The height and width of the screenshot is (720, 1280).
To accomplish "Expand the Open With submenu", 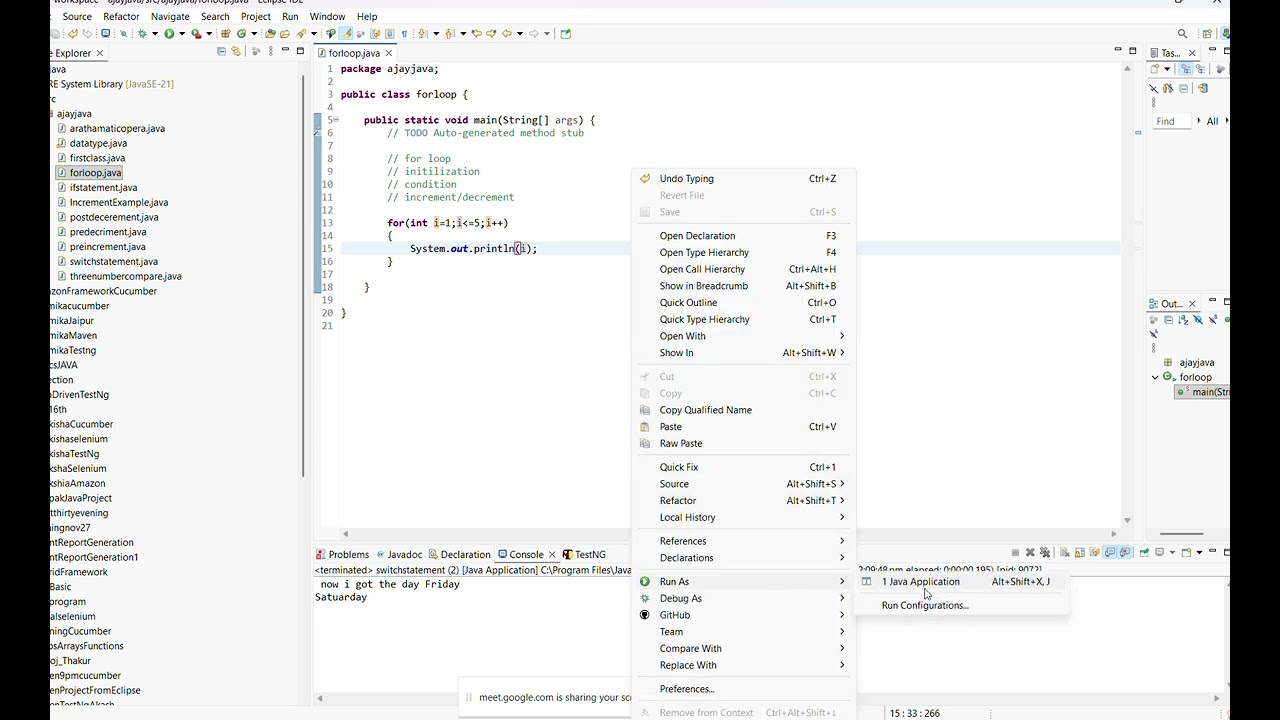I will pyautogui.click(x=746, y=336).
